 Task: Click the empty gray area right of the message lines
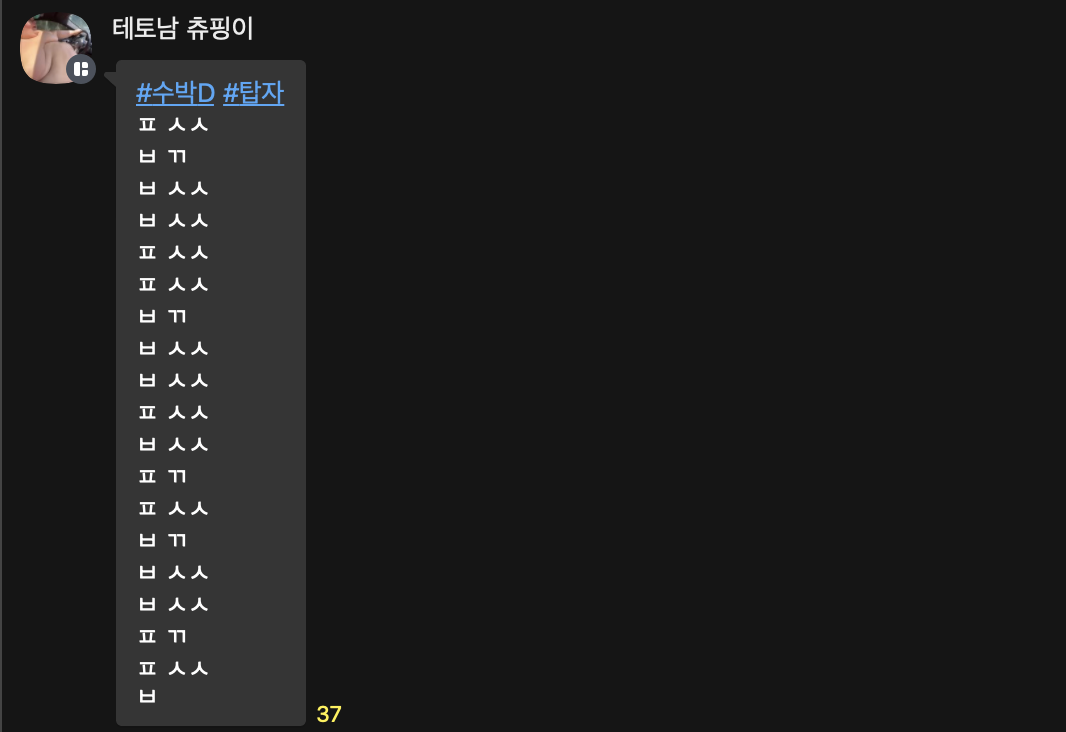(x=258, y=408)
